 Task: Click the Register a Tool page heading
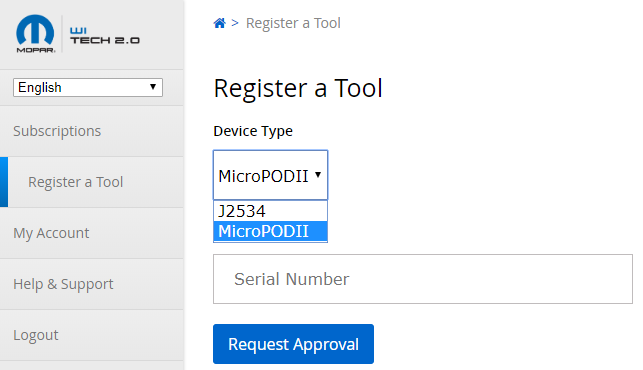pos(298,88)
